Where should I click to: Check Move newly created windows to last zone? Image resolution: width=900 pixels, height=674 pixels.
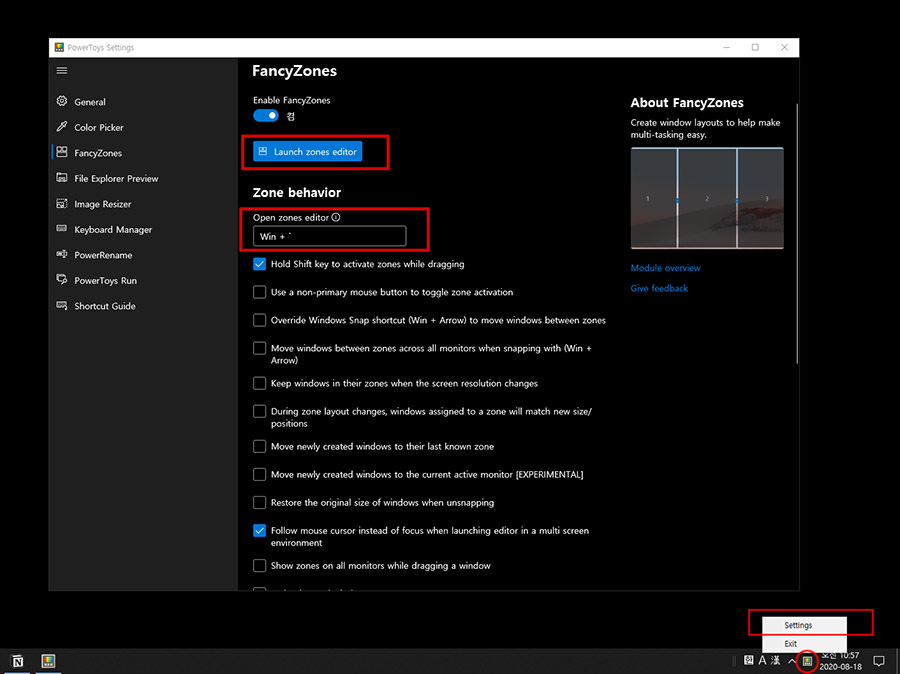coord(259,446)
